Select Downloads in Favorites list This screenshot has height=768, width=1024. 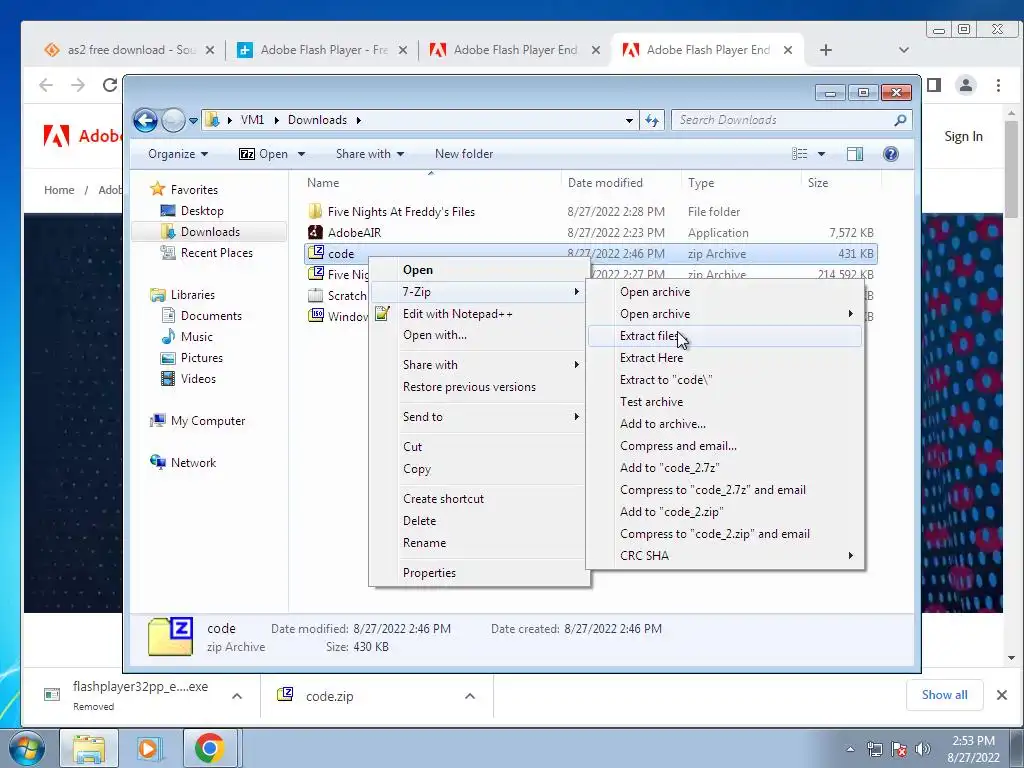(209, 232)
